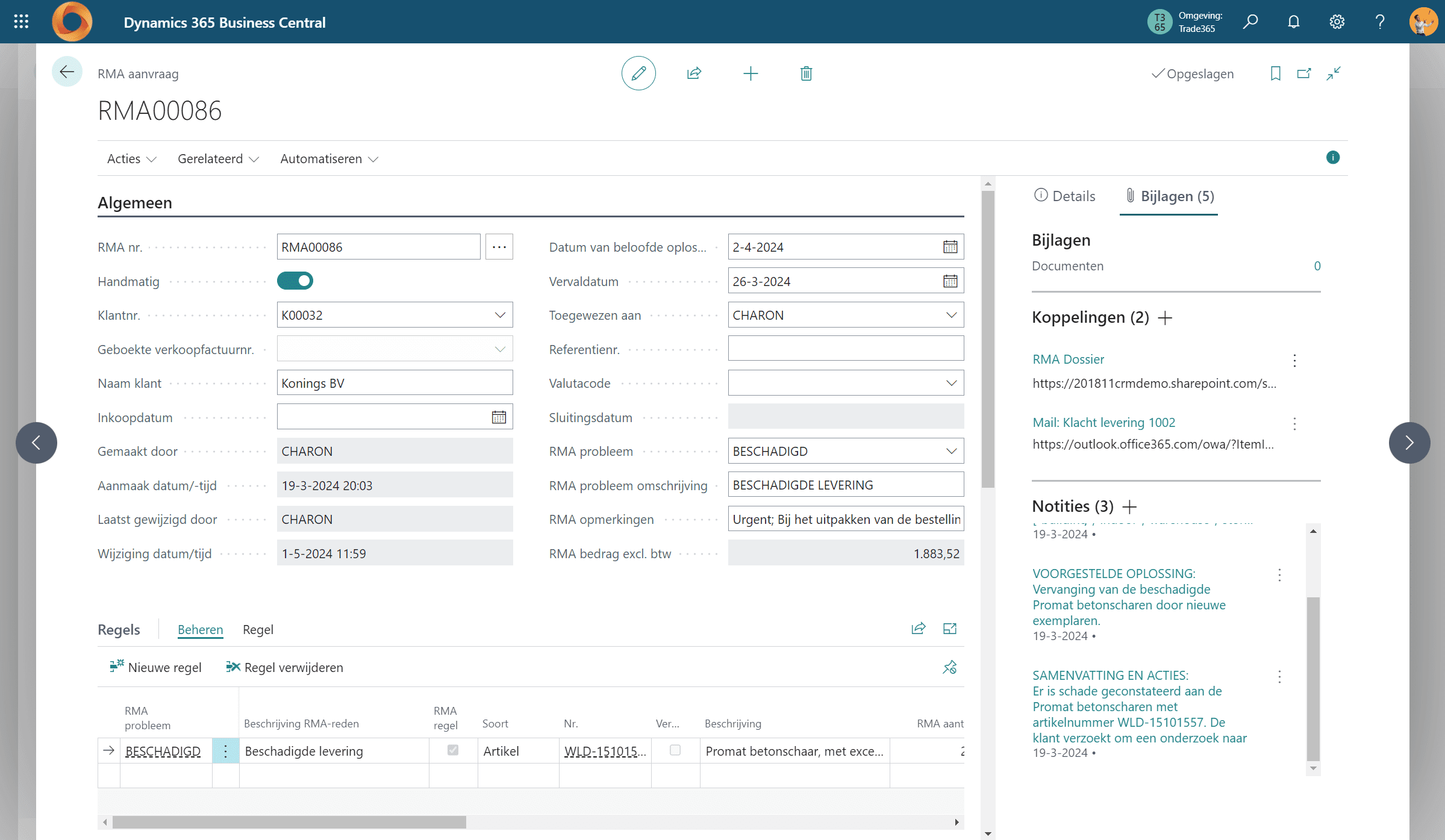
Task: Open options for Mail: Klacht levering 1002
Action: coord(1294,424)
